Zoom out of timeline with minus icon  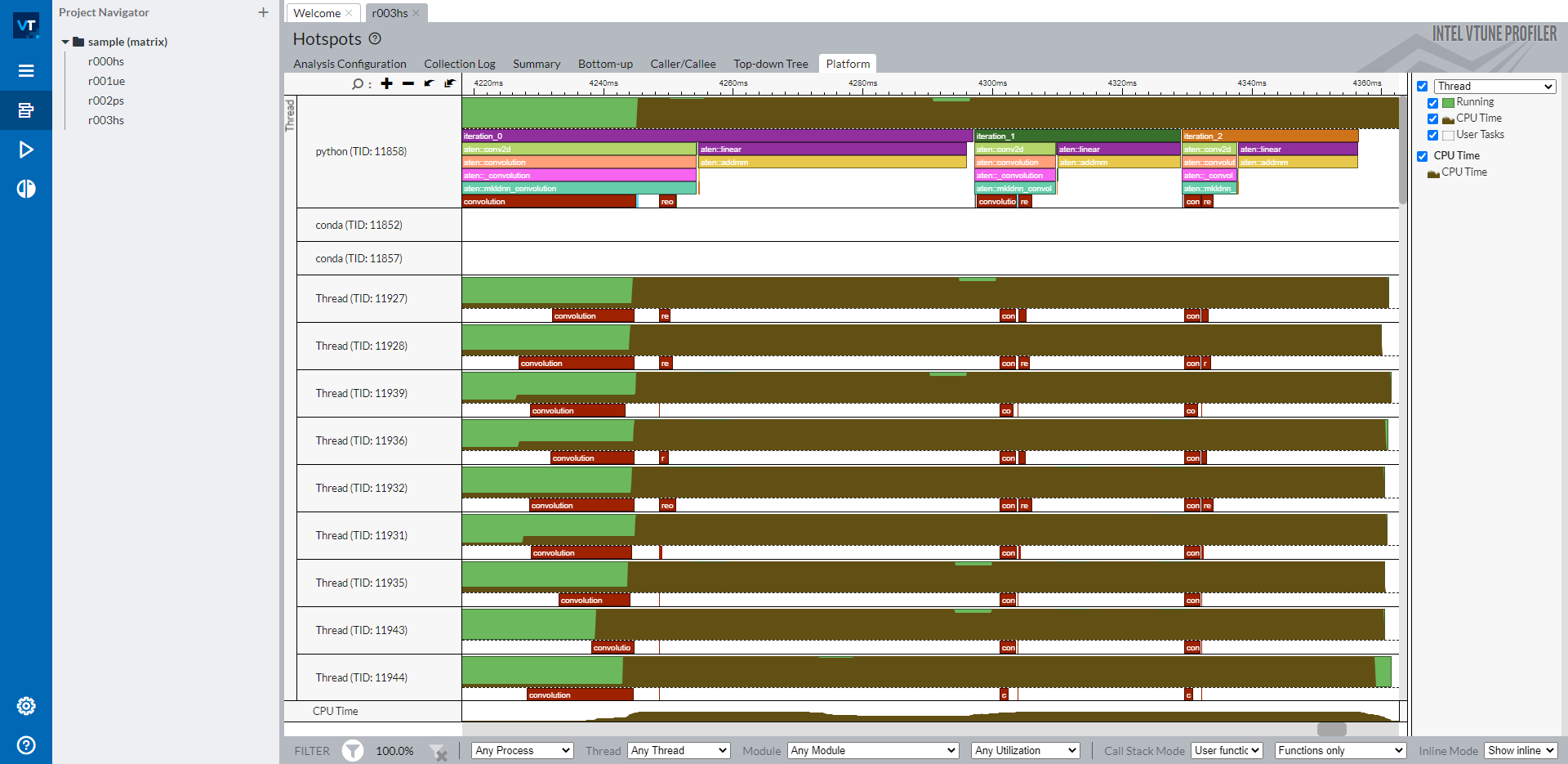408,83
